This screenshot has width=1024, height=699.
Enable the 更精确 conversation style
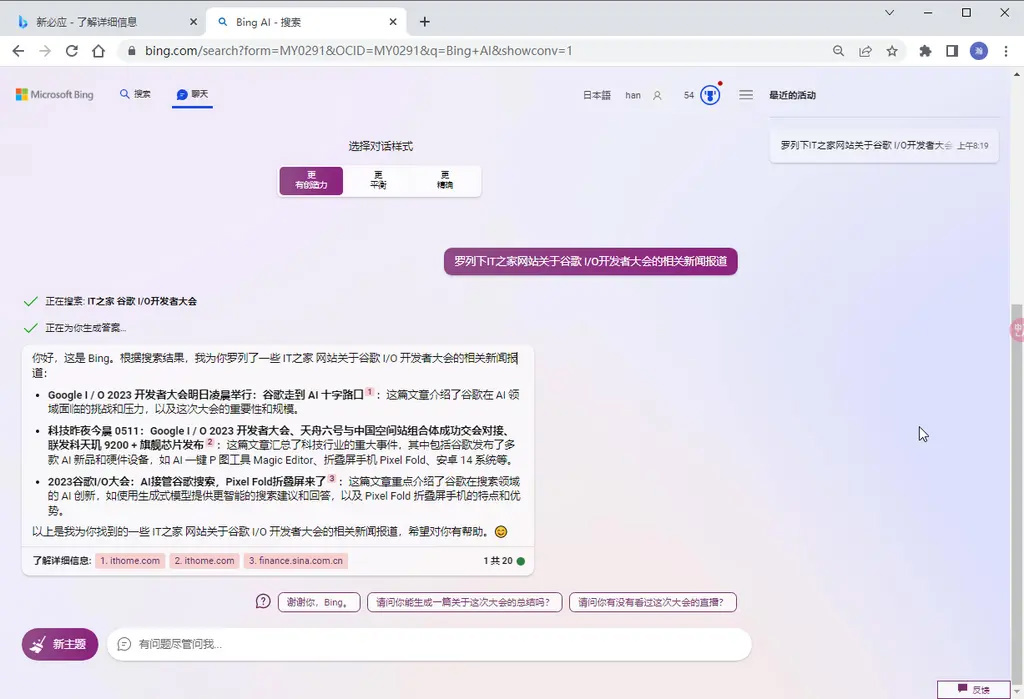pos(444,180)
